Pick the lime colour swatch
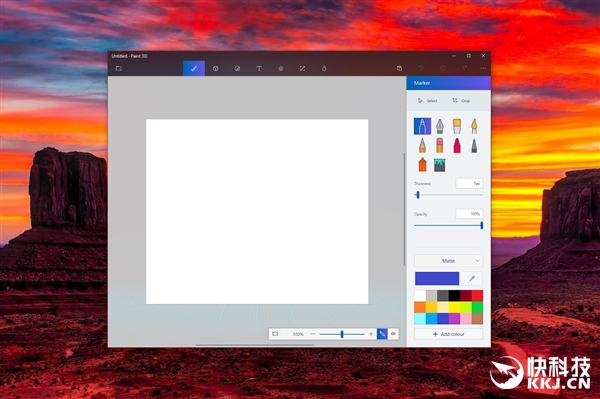 (x=466, y=307)
